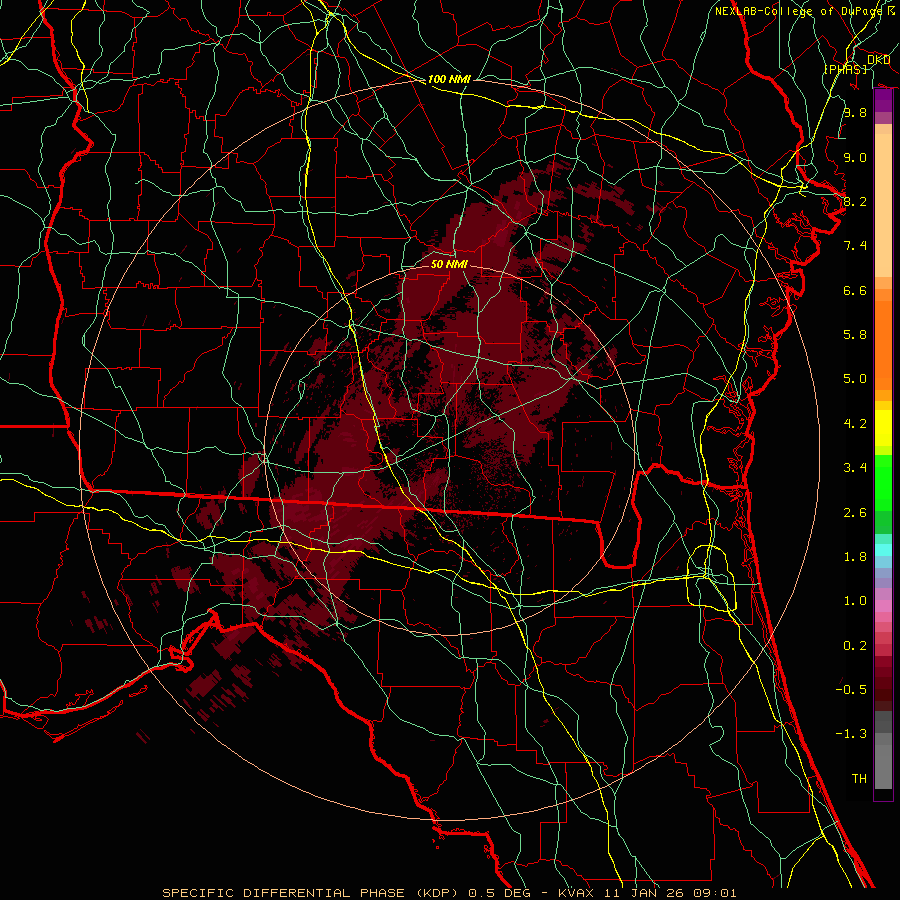Click the pink segment of the color bar

pyautogui.click(x=883, y=606)
